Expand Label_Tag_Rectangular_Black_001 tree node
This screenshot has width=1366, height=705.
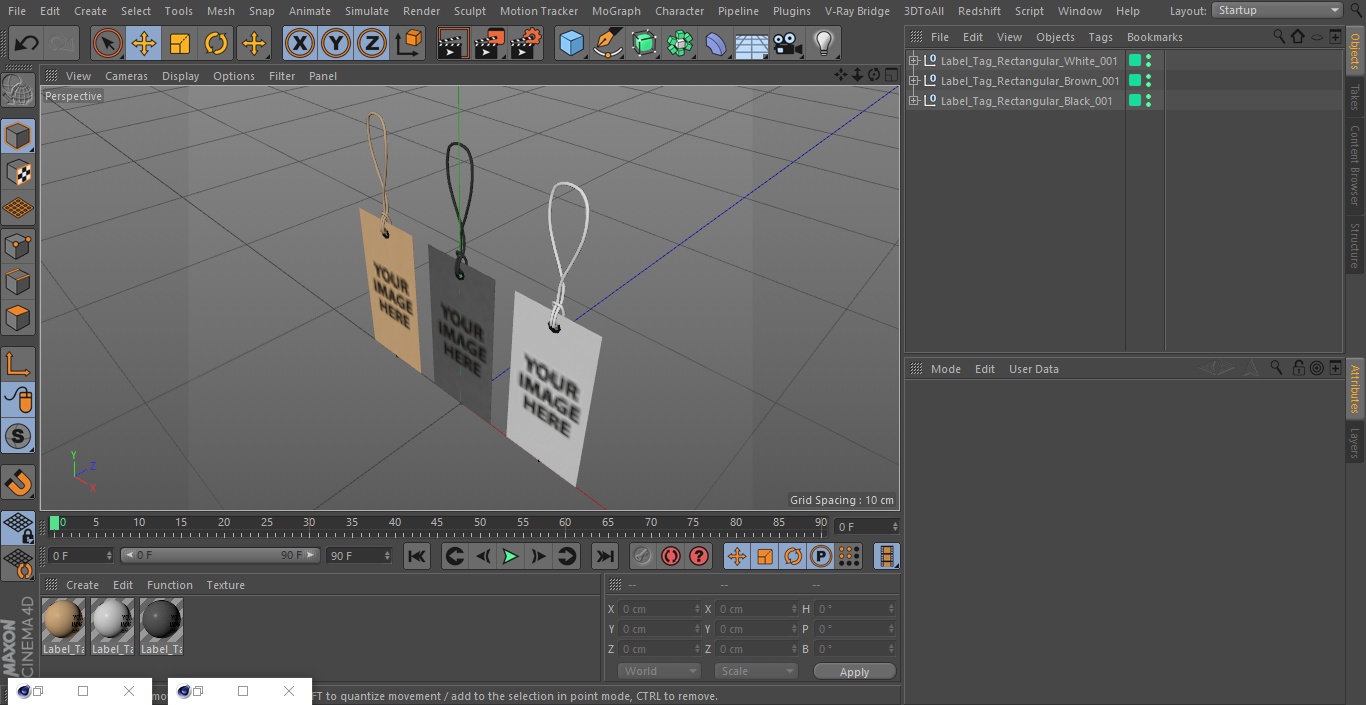(913, 101)
